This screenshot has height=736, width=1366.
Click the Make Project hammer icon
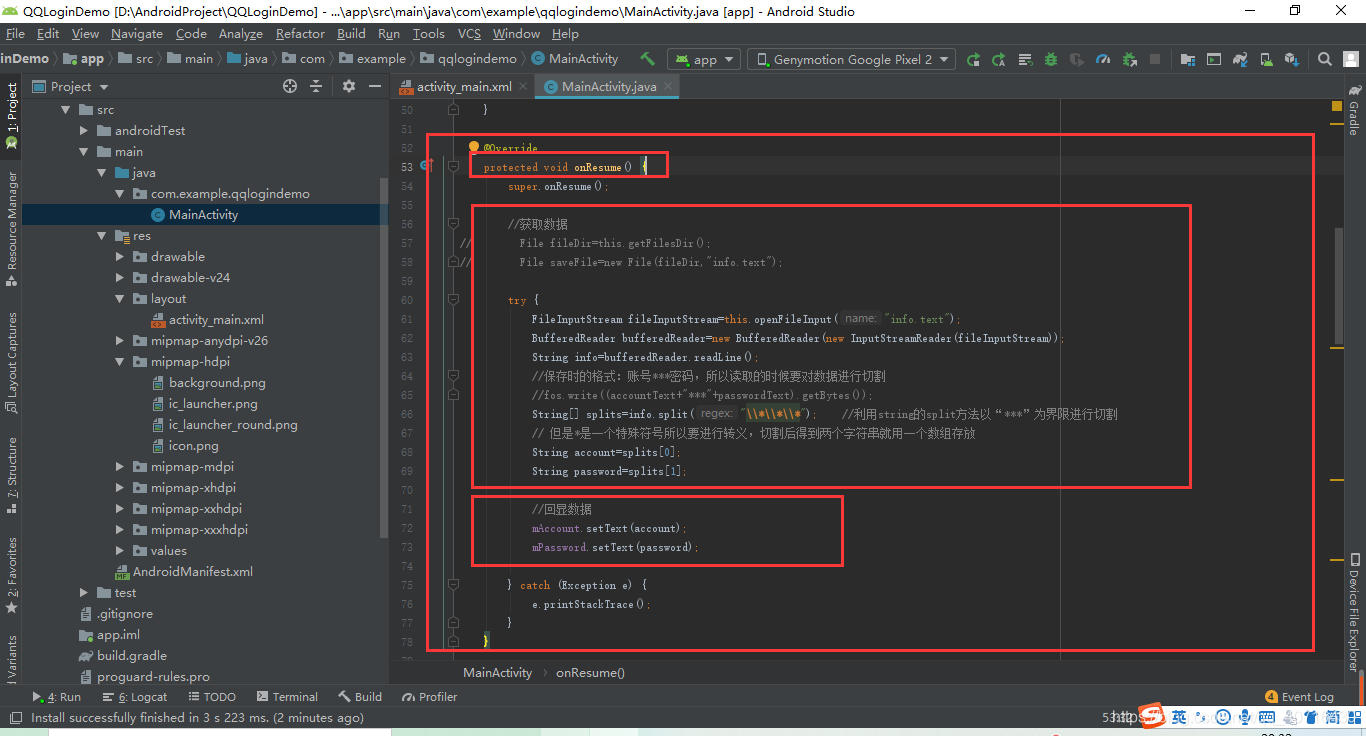tap(647, 59)
